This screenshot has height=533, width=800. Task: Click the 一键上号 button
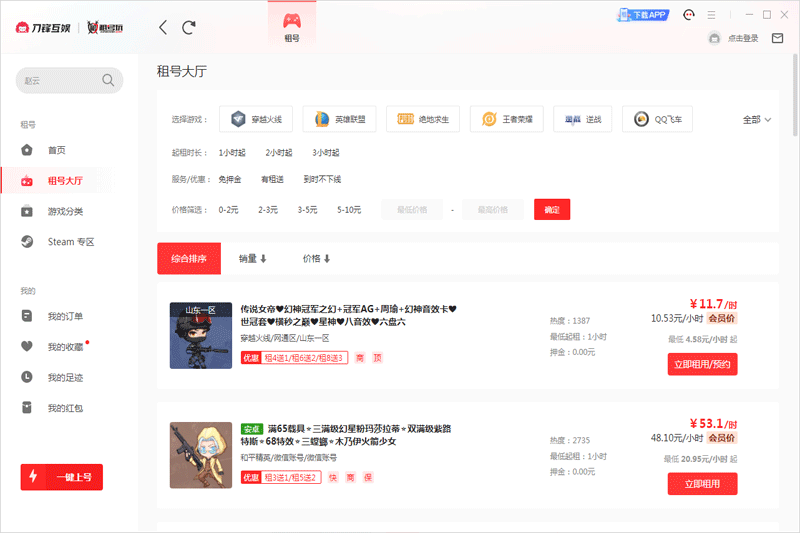tap(62, 477)
